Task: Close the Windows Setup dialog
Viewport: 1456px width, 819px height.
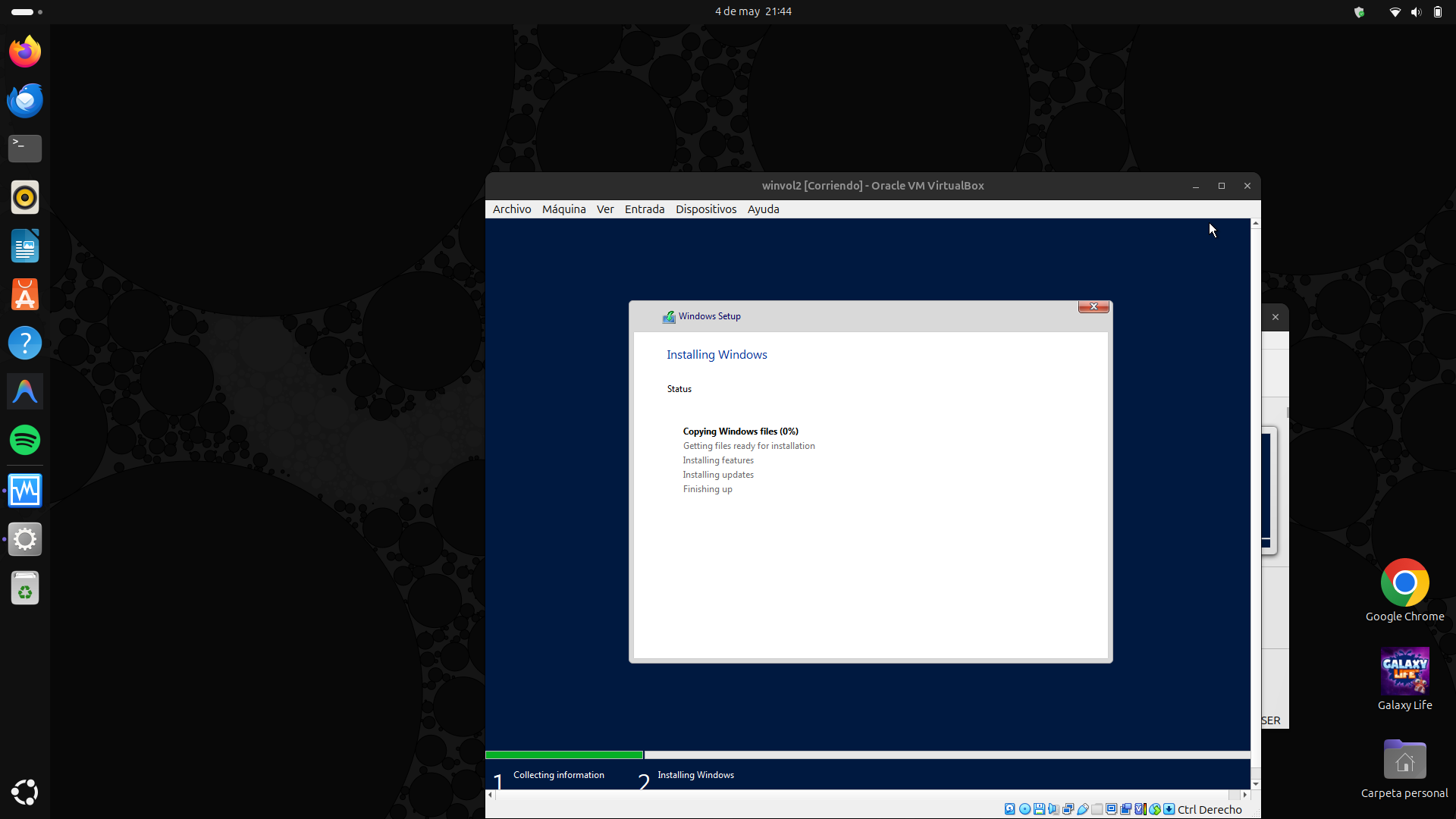Action: [x=1094, y=306]
